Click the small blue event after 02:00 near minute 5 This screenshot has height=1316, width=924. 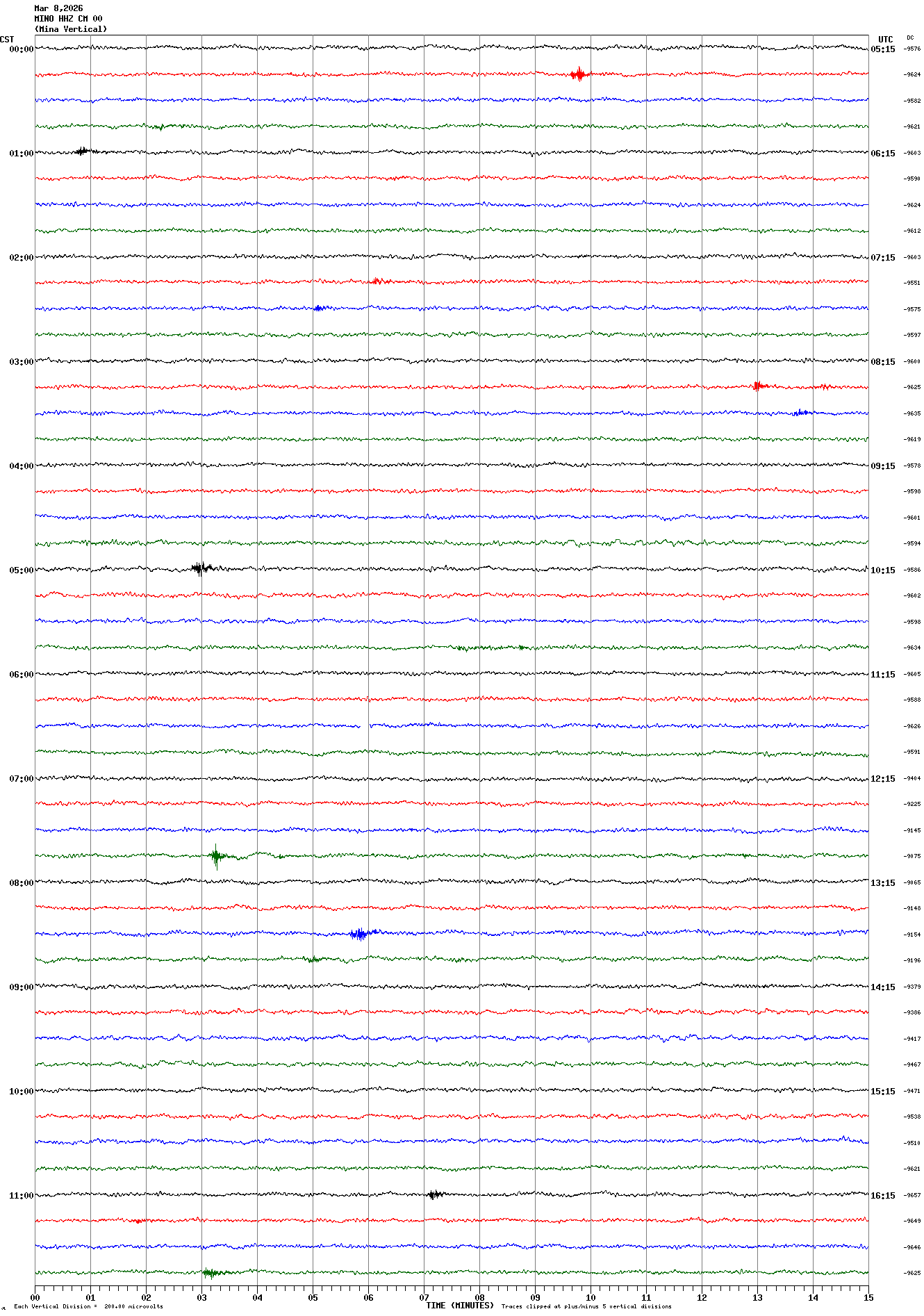click(x=319, y=308)
